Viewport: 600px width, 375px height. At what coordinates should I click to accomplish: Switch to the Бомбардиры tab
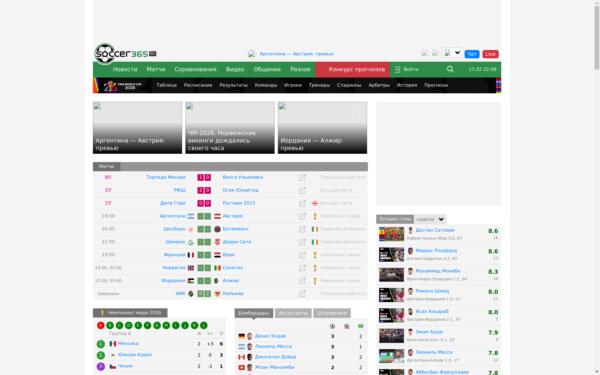[254, 313]
